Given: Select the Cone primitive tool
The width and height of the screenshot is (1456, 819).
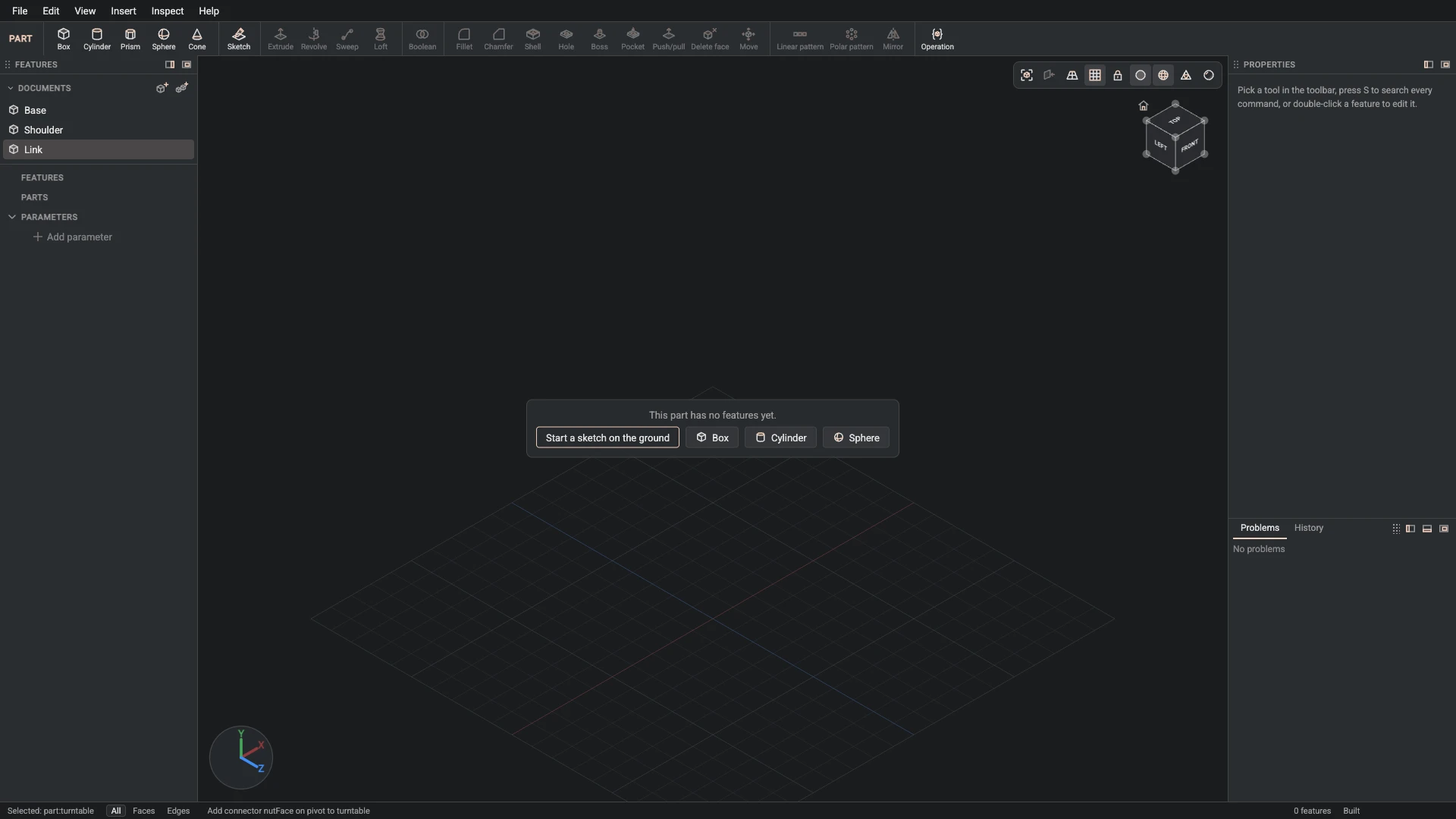Looking at the screenshot, I should point(197,39).
